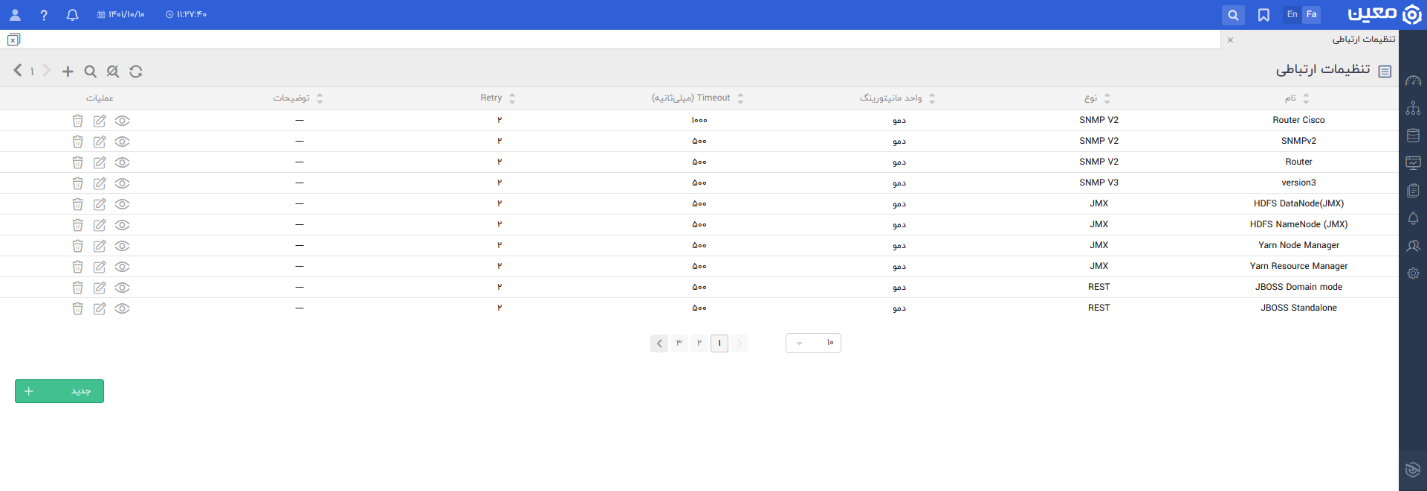Image resolution: width=1427 pixels, height=491 pixels.
Task: View SNMPv2 row details
Action: point(122,141)
